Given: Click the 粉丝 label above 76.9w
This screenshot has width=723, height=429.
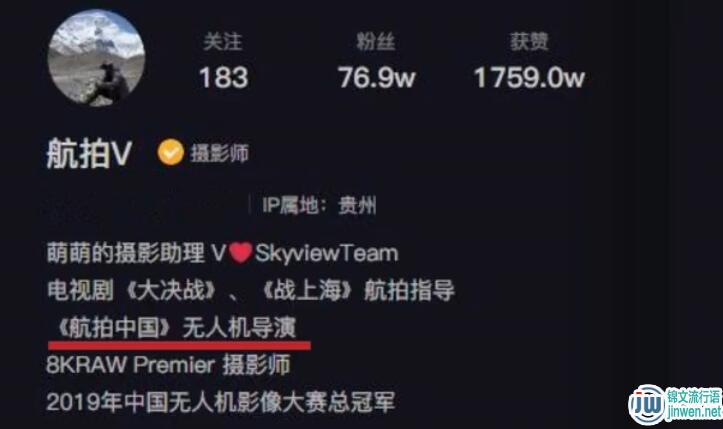Looking at the screenshot, I should (376, 42).
